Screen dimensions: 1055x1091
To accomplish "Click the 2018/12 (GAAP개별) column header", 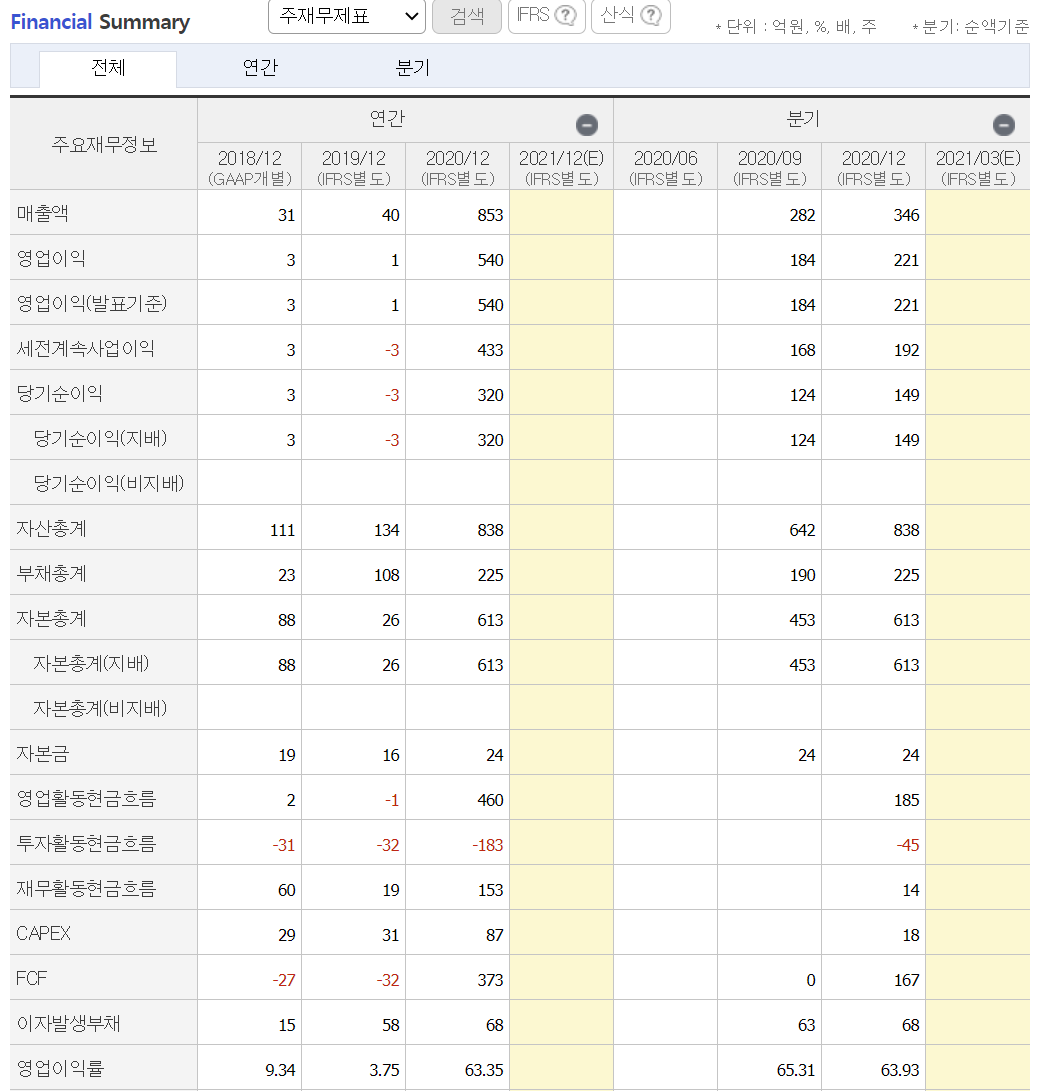I will (250, 167).
